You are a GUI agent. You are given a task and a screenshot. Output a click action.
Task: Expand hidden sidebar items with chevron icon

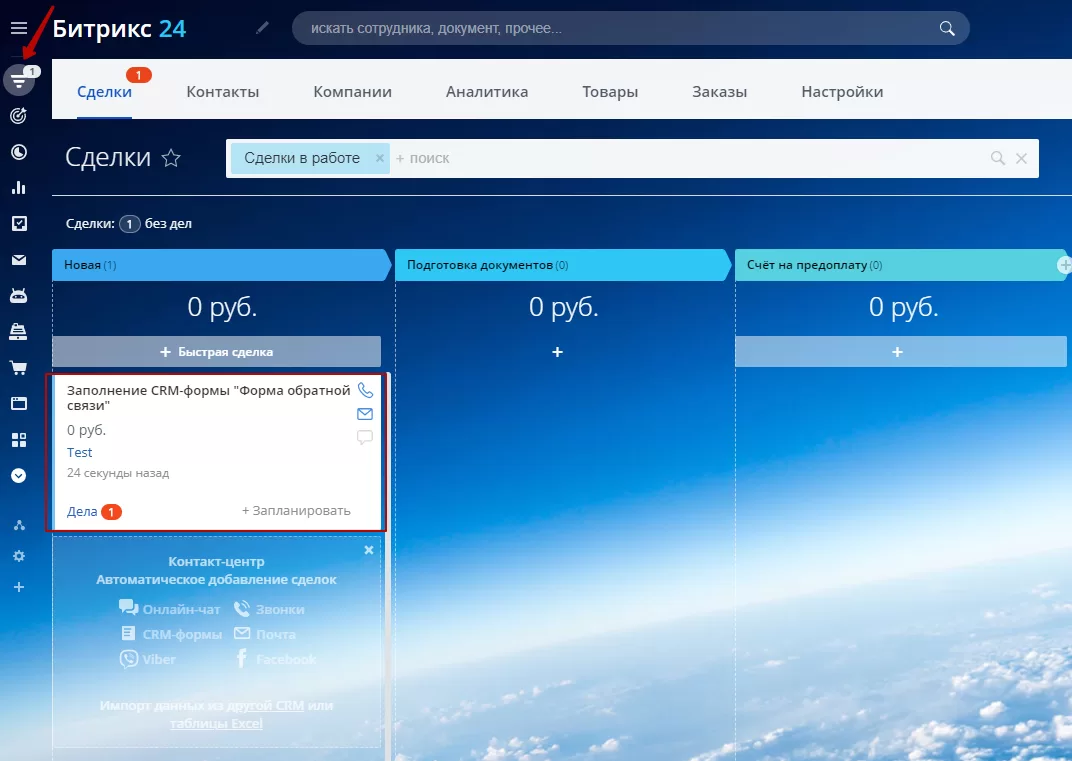pyautogui.click(x=19, y=476)
